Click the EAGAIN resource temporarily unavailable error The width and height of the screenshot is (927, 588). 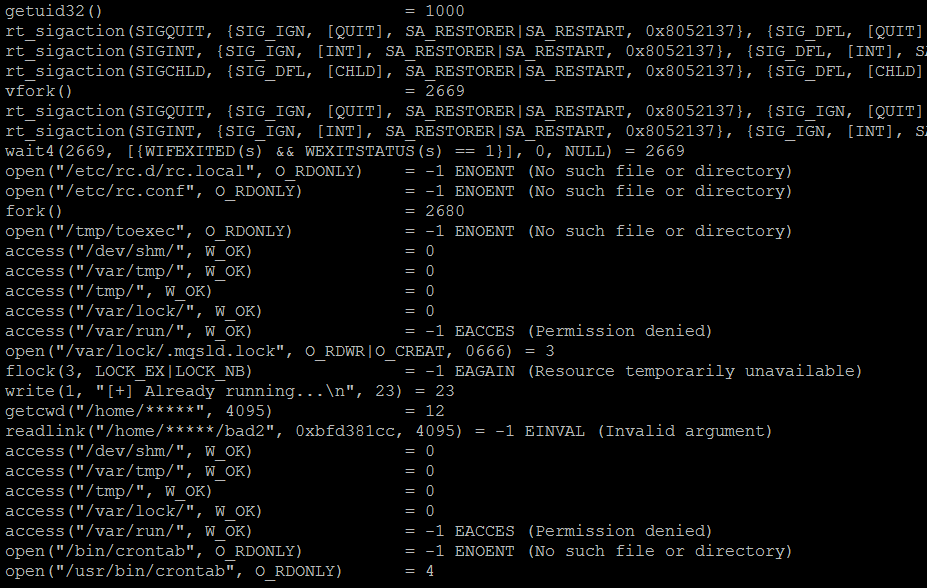pos(658,371)
